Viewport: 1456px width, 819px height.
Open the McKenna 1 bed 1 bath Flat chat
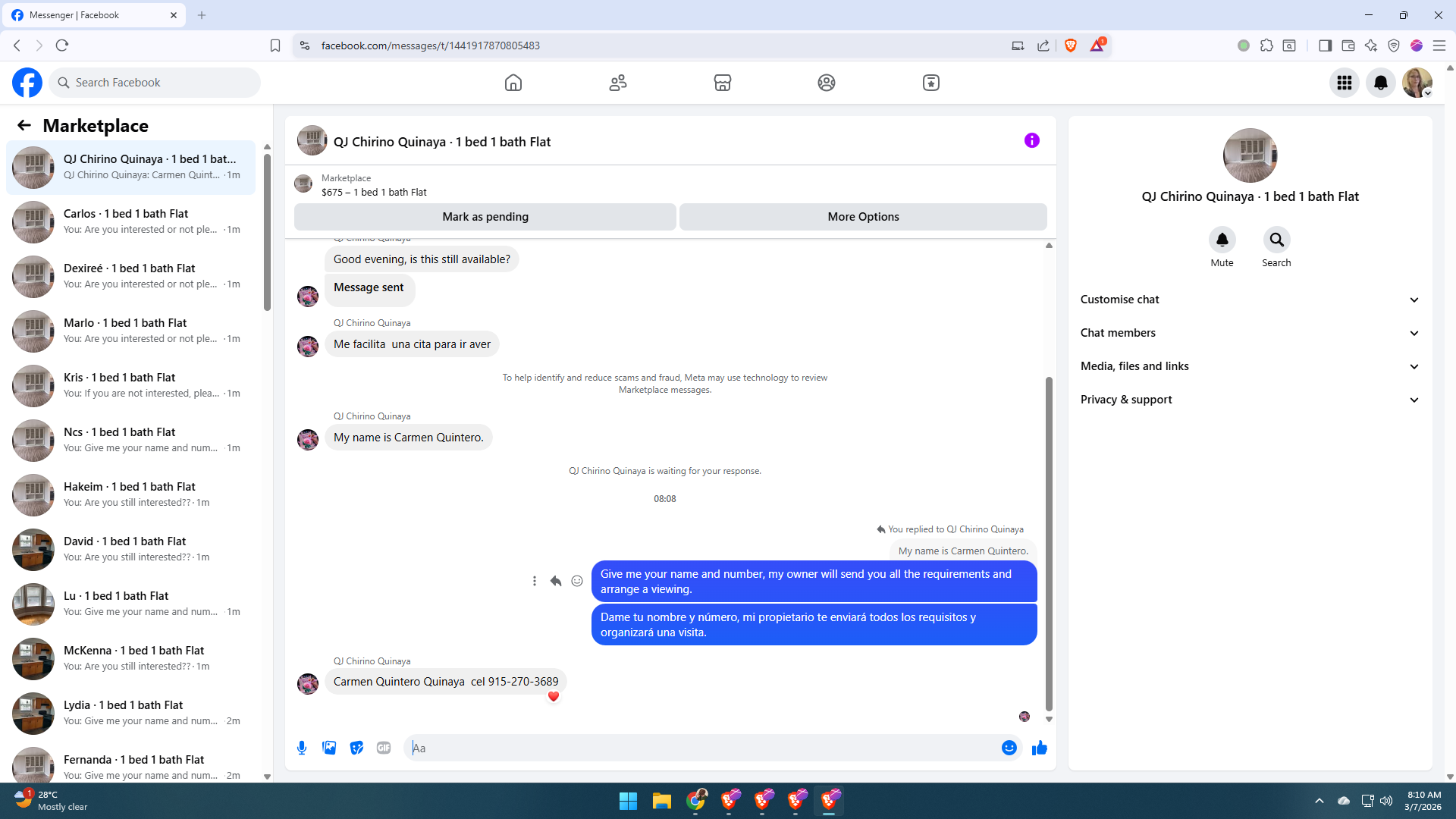click(x=131, y=658)
